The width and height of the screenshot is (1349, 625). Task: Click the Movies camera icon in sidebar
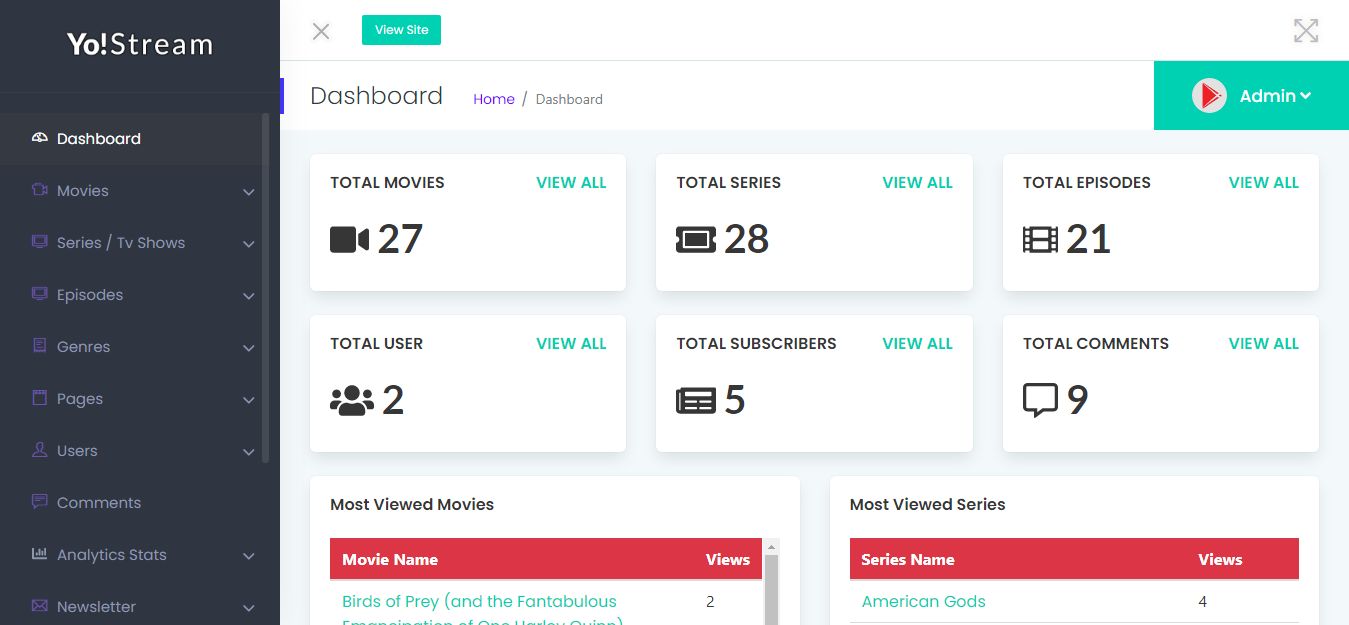click(40, 190)
